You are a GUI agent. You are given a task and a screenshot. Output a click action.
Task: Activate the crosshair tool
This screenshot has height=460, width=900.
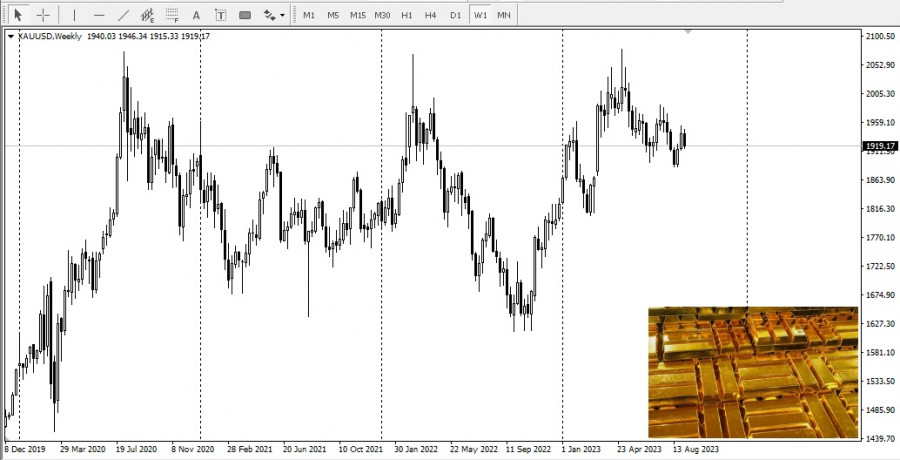pyautogui.click(x=43, y=15)
